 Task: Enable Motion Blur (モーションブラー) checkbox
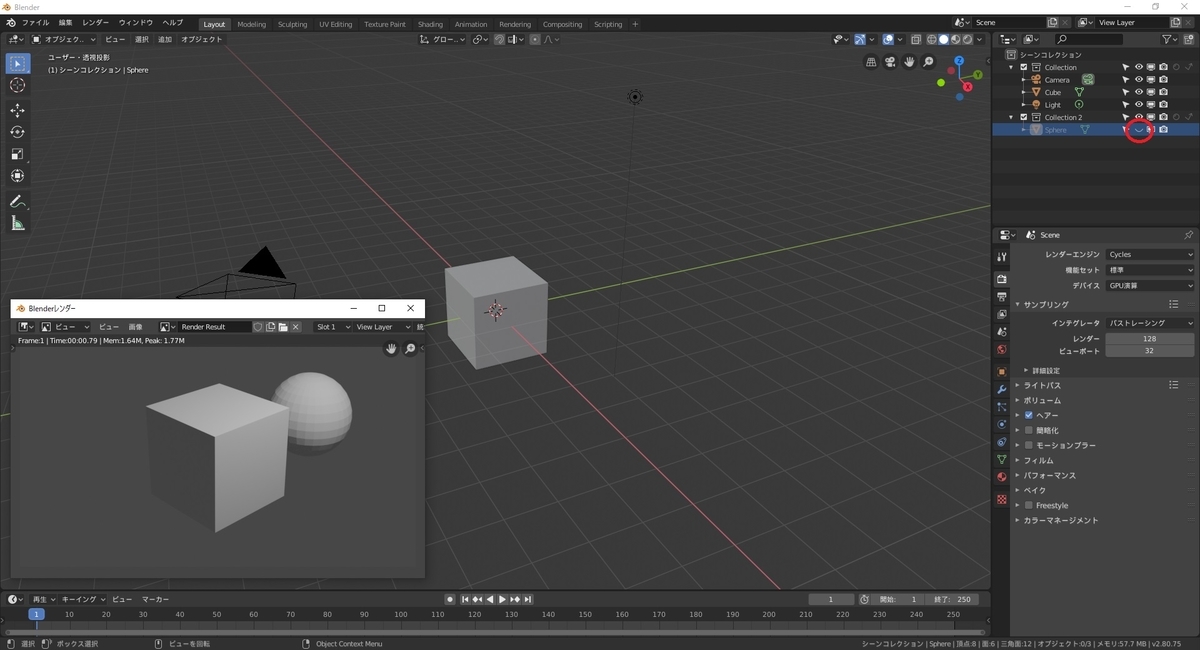tap(1028, 445)
